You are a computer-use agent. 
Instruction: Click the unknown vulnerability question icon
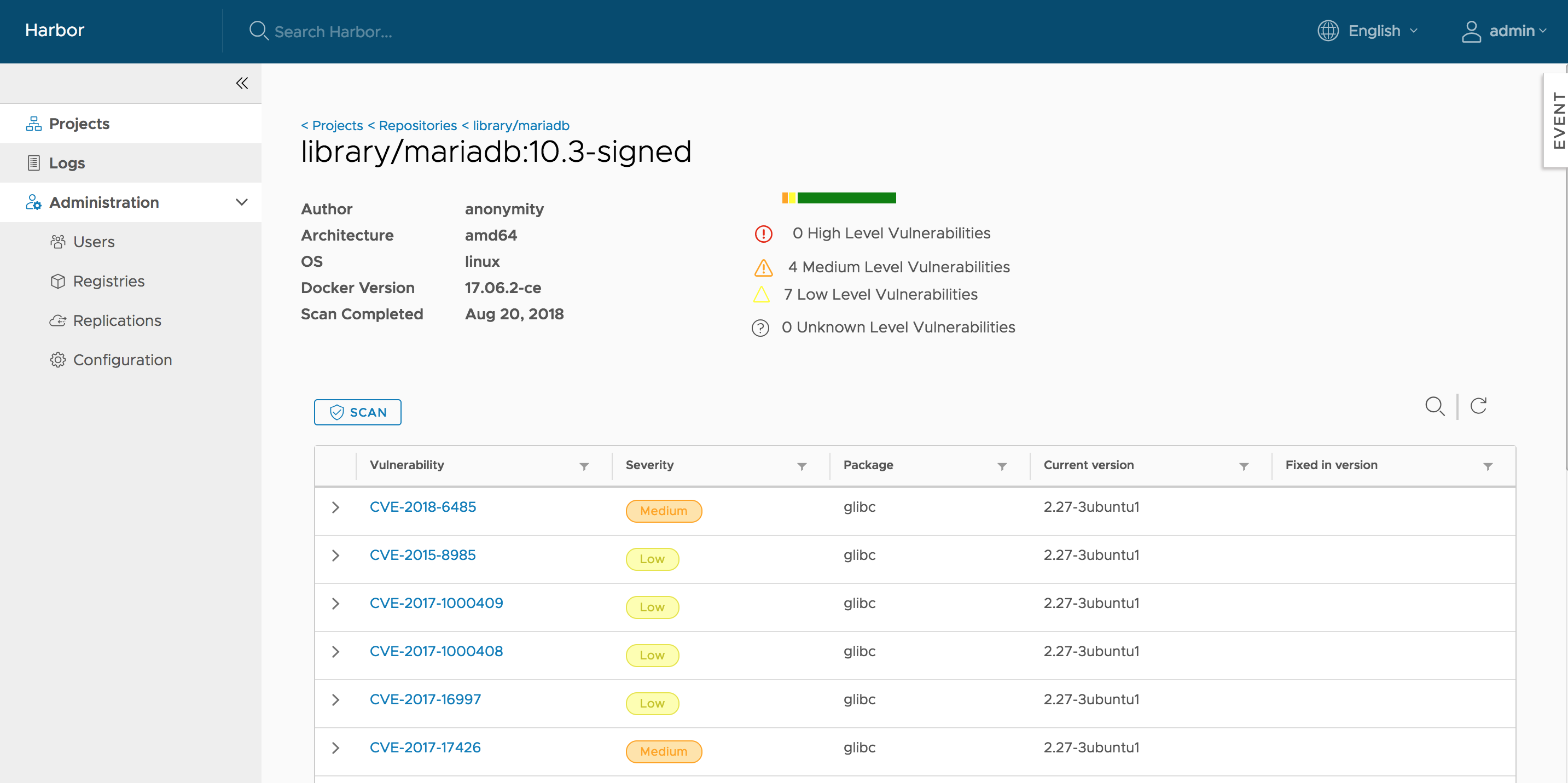[759, 328]
